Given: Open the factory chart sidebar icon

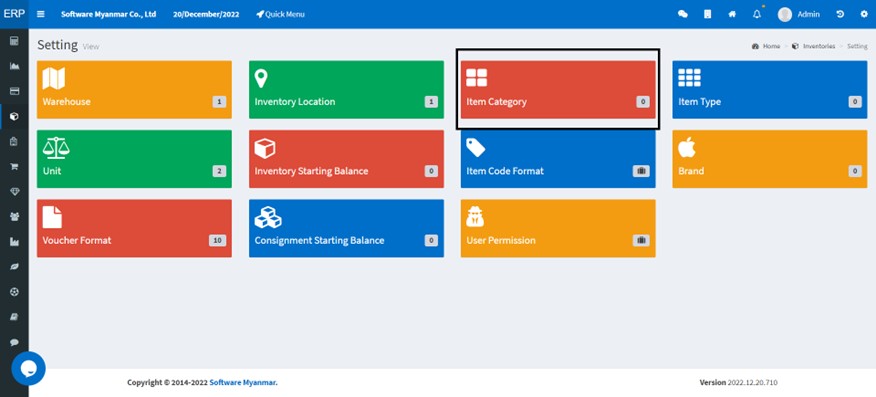Looking at the screenshot, I should click(15, 242).
